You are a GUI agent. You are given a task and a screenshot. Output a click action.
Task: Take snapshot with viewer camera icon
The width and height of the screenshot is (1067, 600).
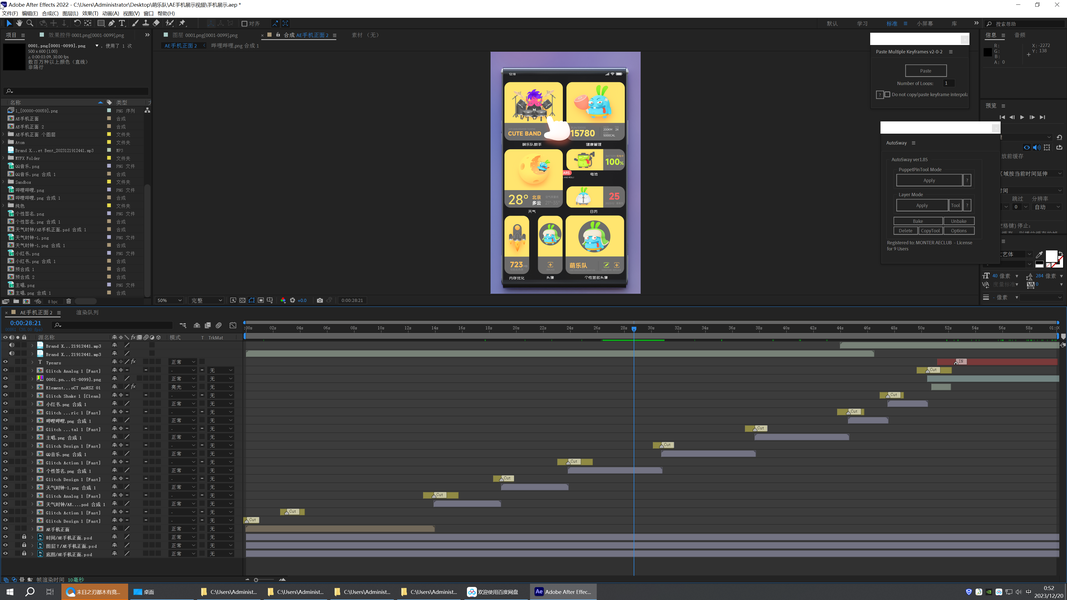click(x=319, y=300)
